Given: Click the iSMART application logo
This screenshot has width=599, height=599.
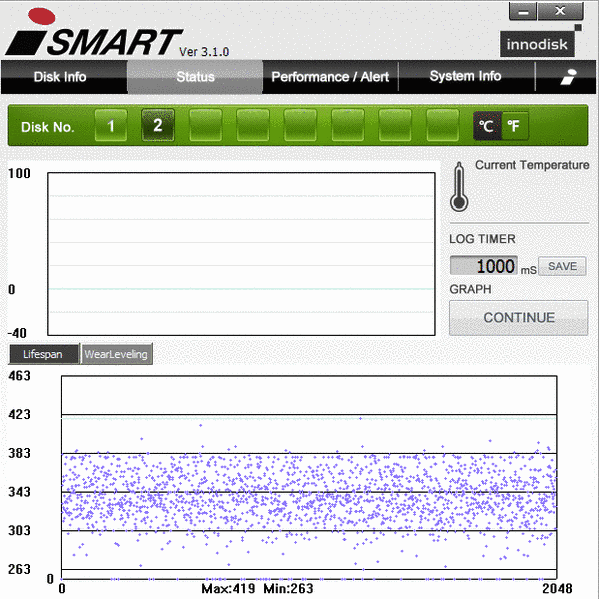Looking at the screenshot, I should [94, 33].
